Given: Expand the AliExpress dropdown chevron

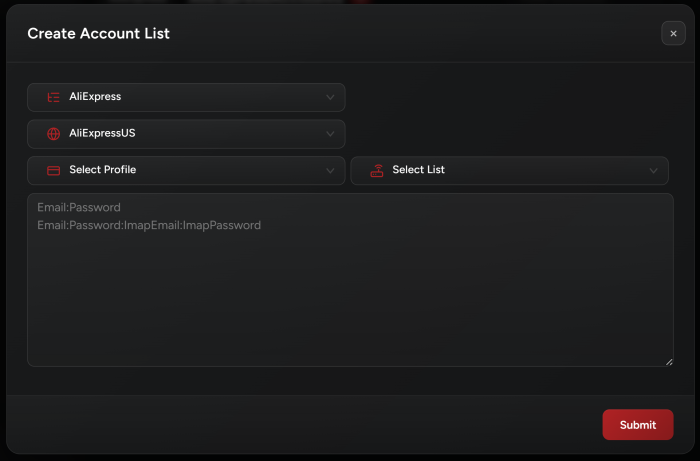Looking at the screenshot, I should click(x=330, y=97).
